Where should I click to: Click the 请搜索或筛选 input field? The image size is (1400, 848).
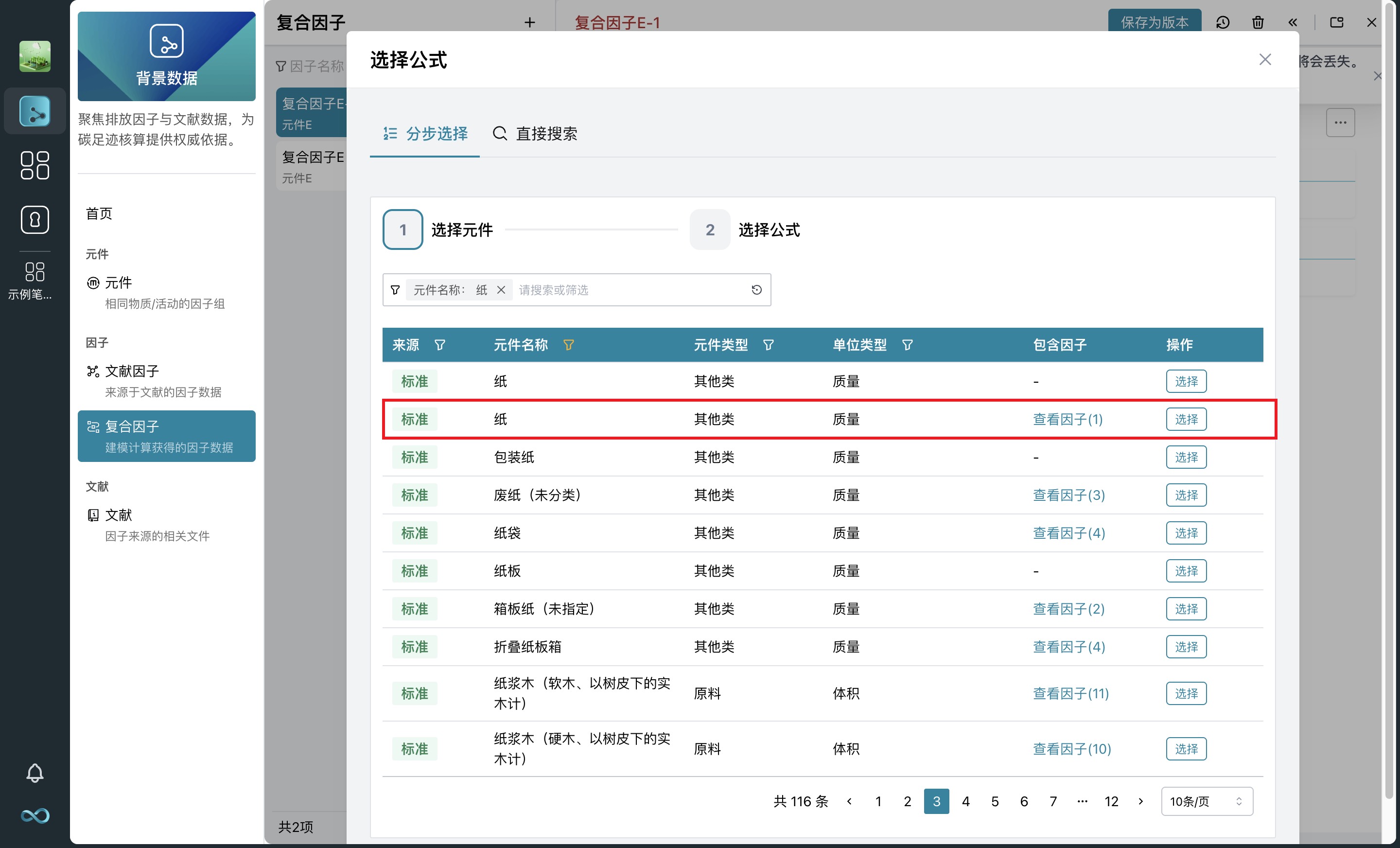(x=625, y=290)
